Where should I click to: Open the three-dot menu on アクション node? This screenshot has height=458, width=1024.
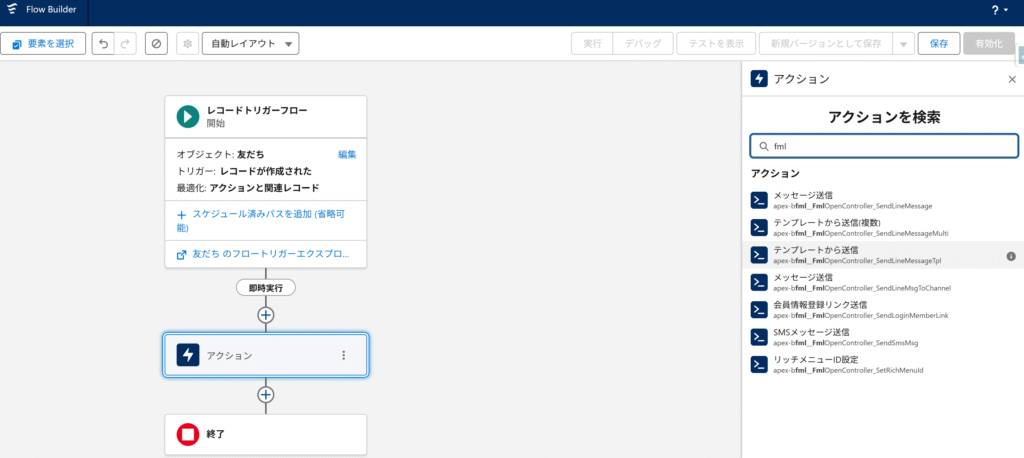[343, 355]
